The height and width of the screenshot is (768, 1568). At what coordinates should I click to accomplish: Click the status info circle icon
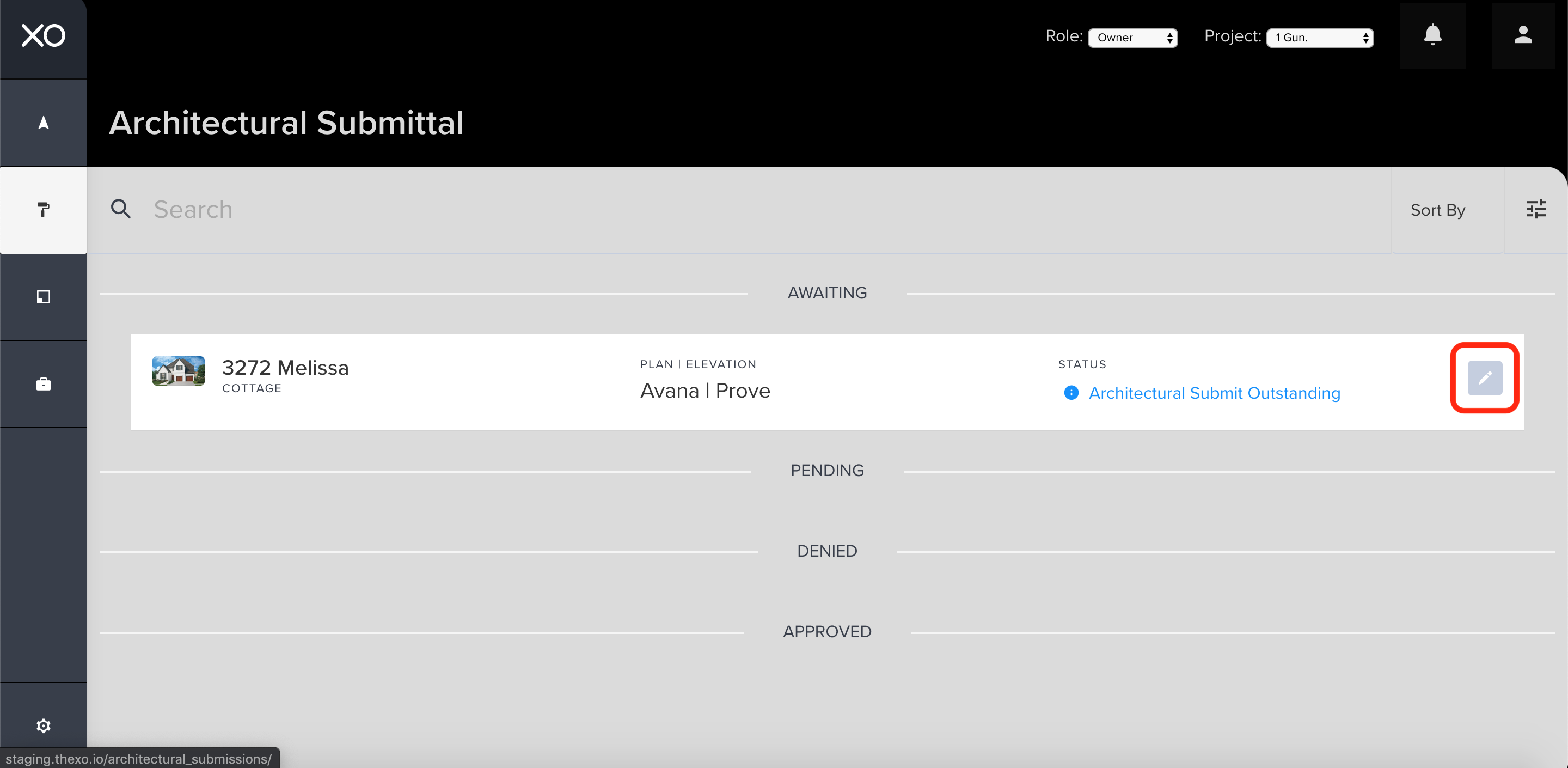tap(1071, 393)
